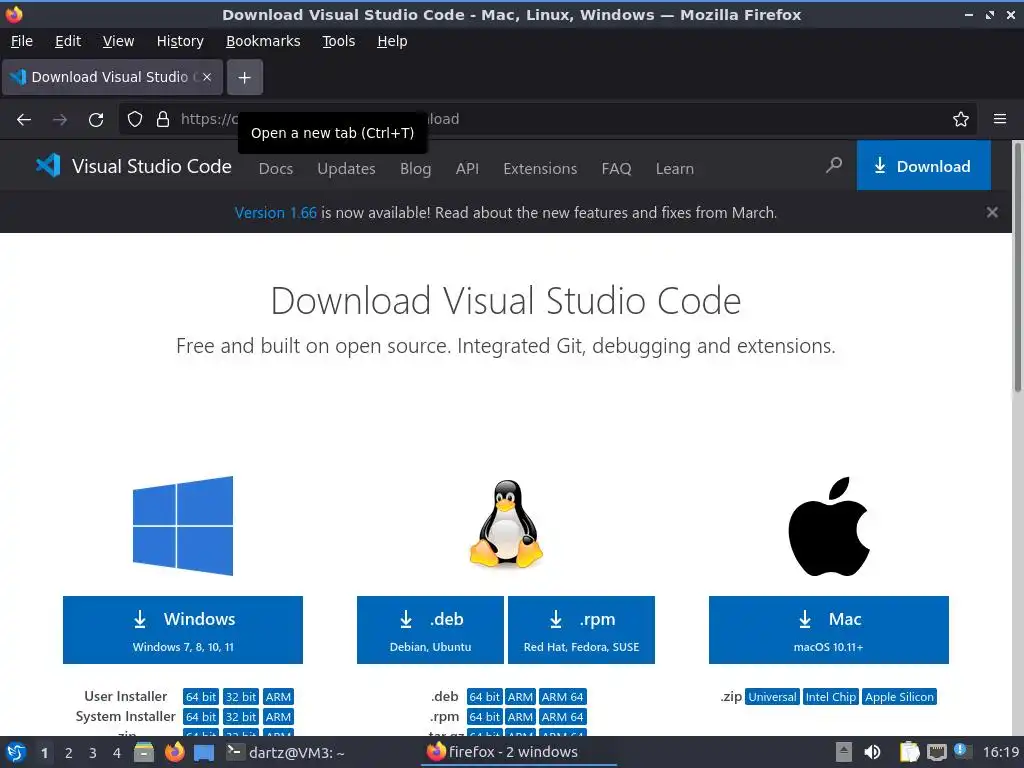Open the Learn link
Image resolution: width=1024 pixels, height=768 pixels.
click(x=675, y=168)
